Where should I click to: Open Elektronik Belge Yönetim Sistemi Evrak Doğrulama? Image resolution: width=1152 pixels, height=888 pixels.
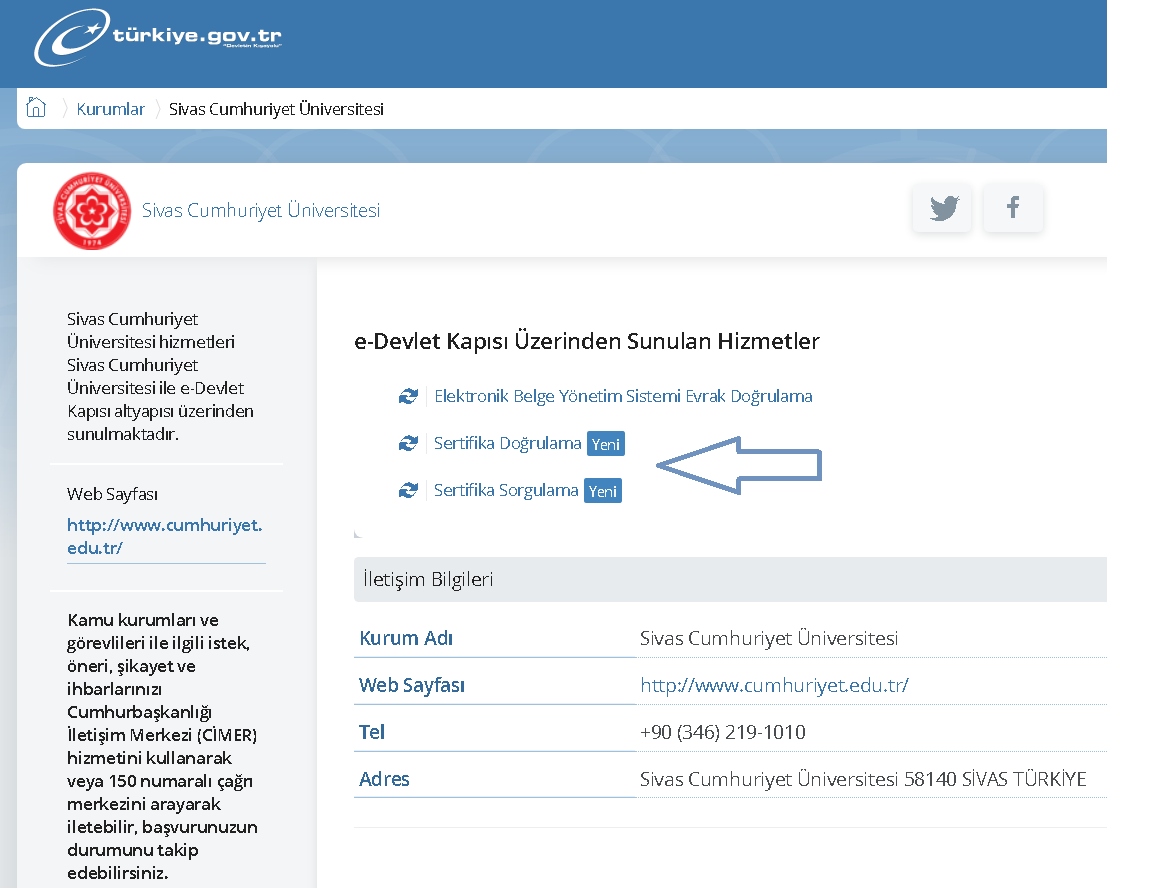coord(623,397)
